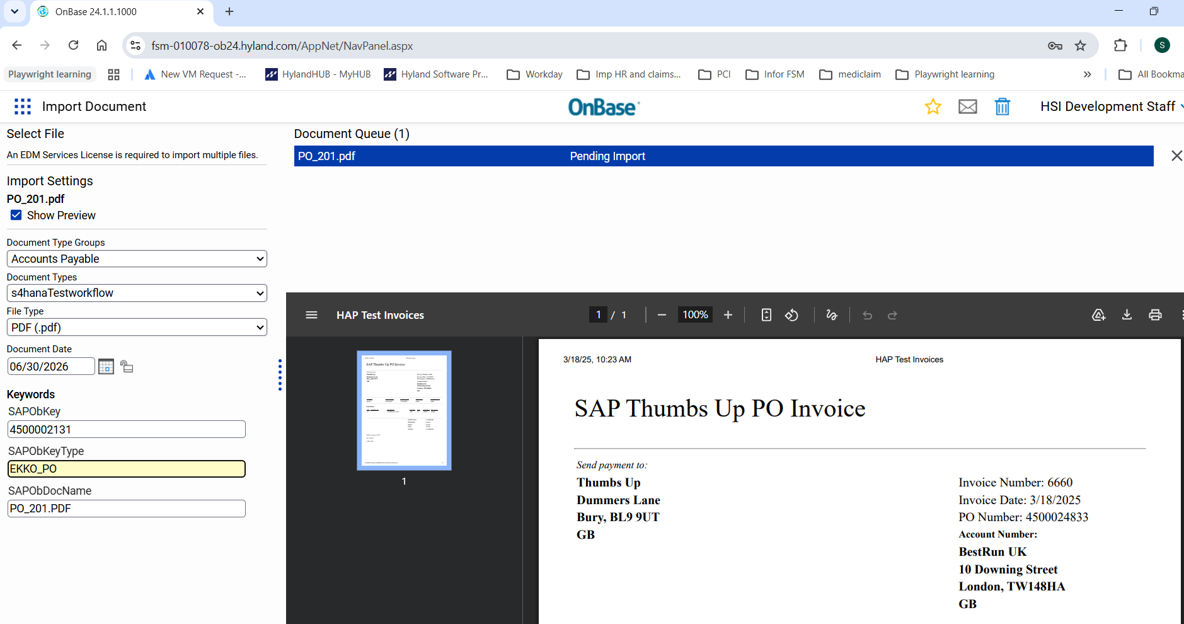Open the Document Date calendar picker

pos(106,366)
